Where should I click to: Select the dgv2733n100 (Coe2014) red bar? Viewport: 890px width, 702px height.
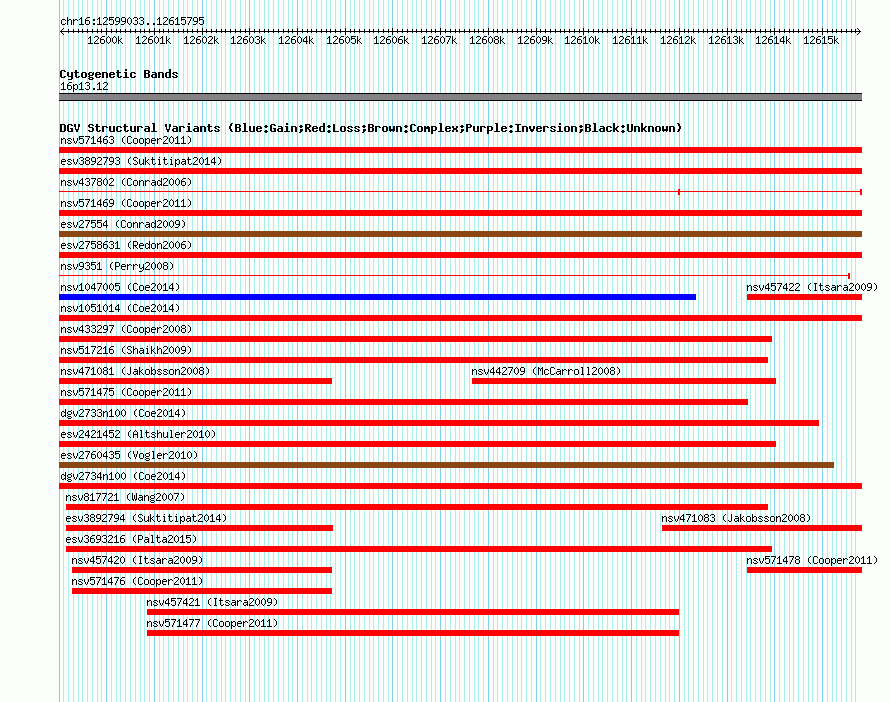439,423
